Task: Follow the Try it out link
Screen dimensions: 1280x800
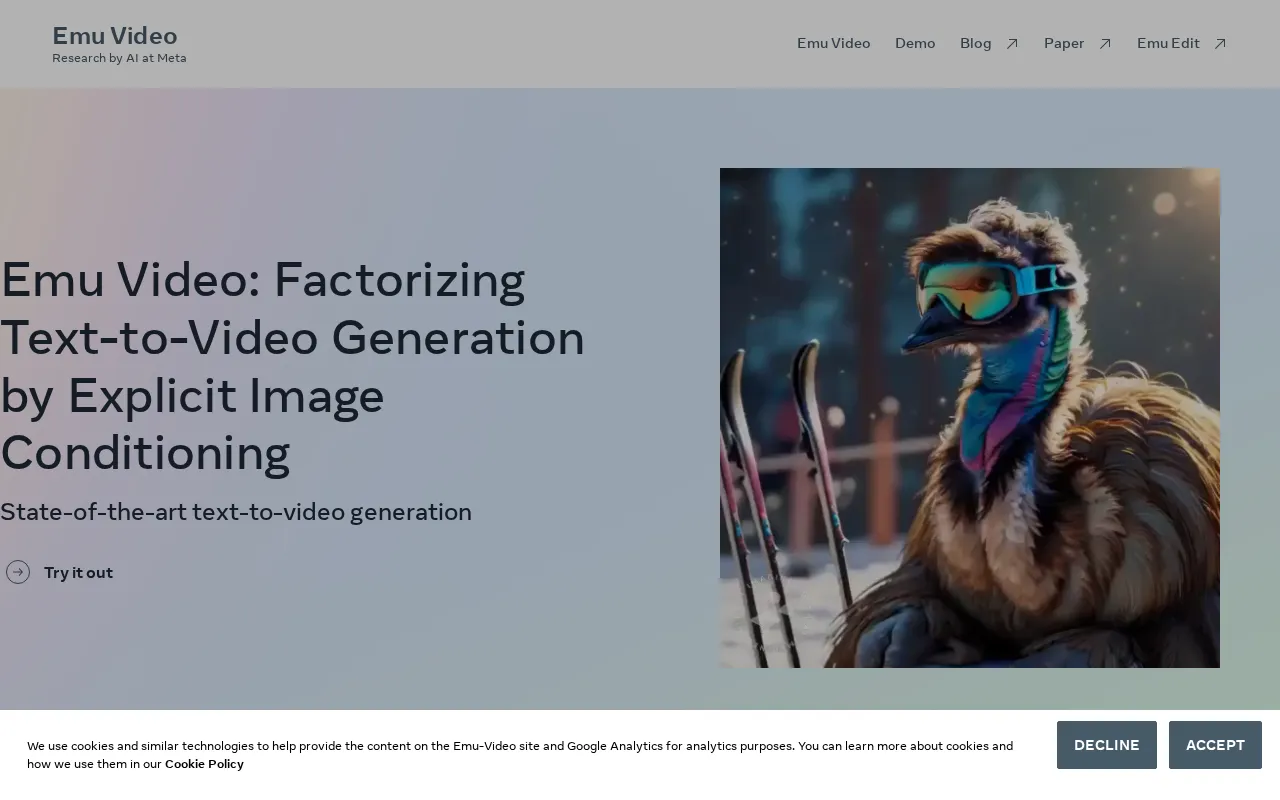Action: pyautogui.click(x=78, y=573)
